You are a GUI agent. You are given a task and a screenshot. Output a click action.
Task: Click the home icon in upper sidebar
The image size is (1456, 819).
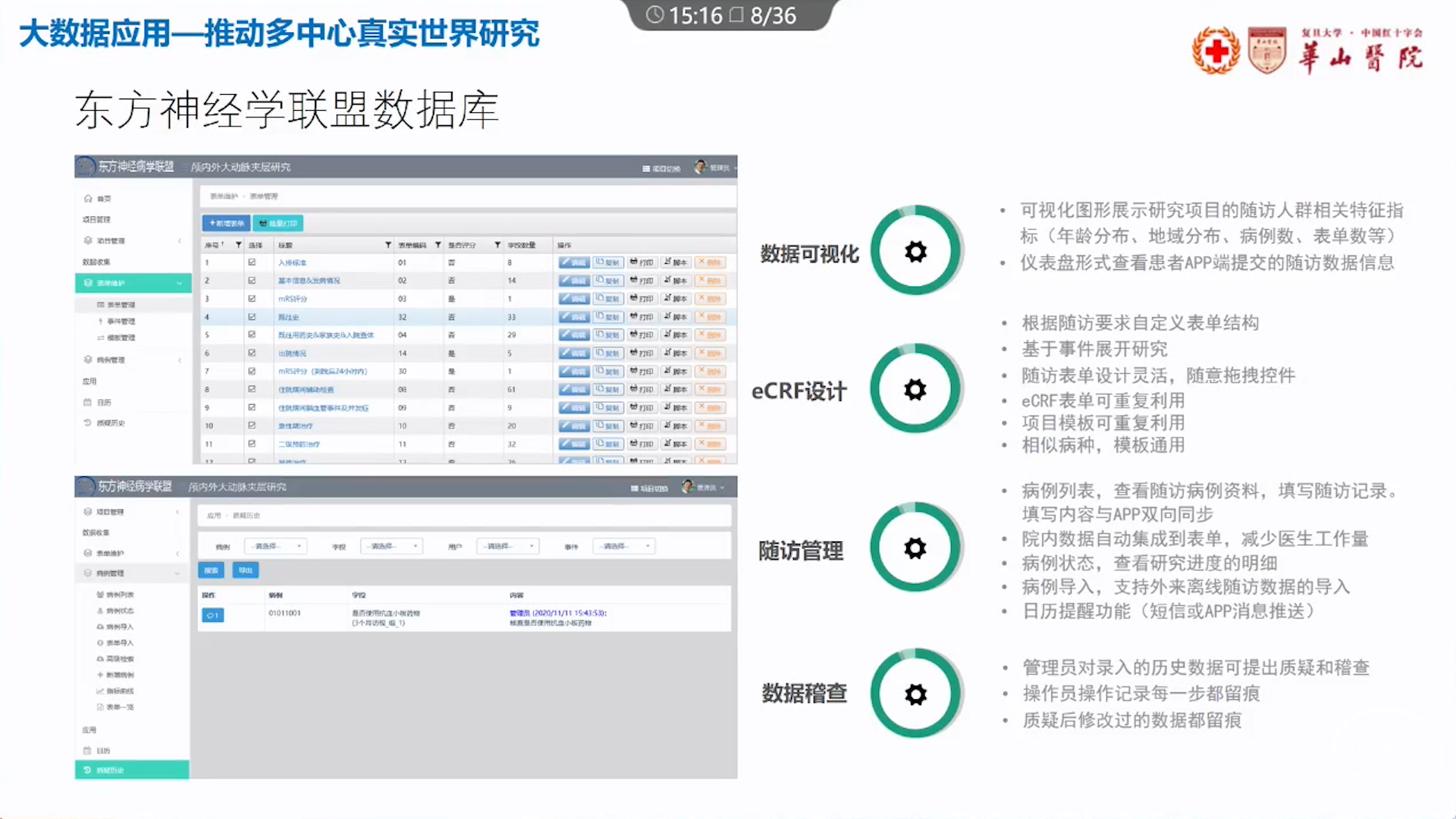coord(88,198)
